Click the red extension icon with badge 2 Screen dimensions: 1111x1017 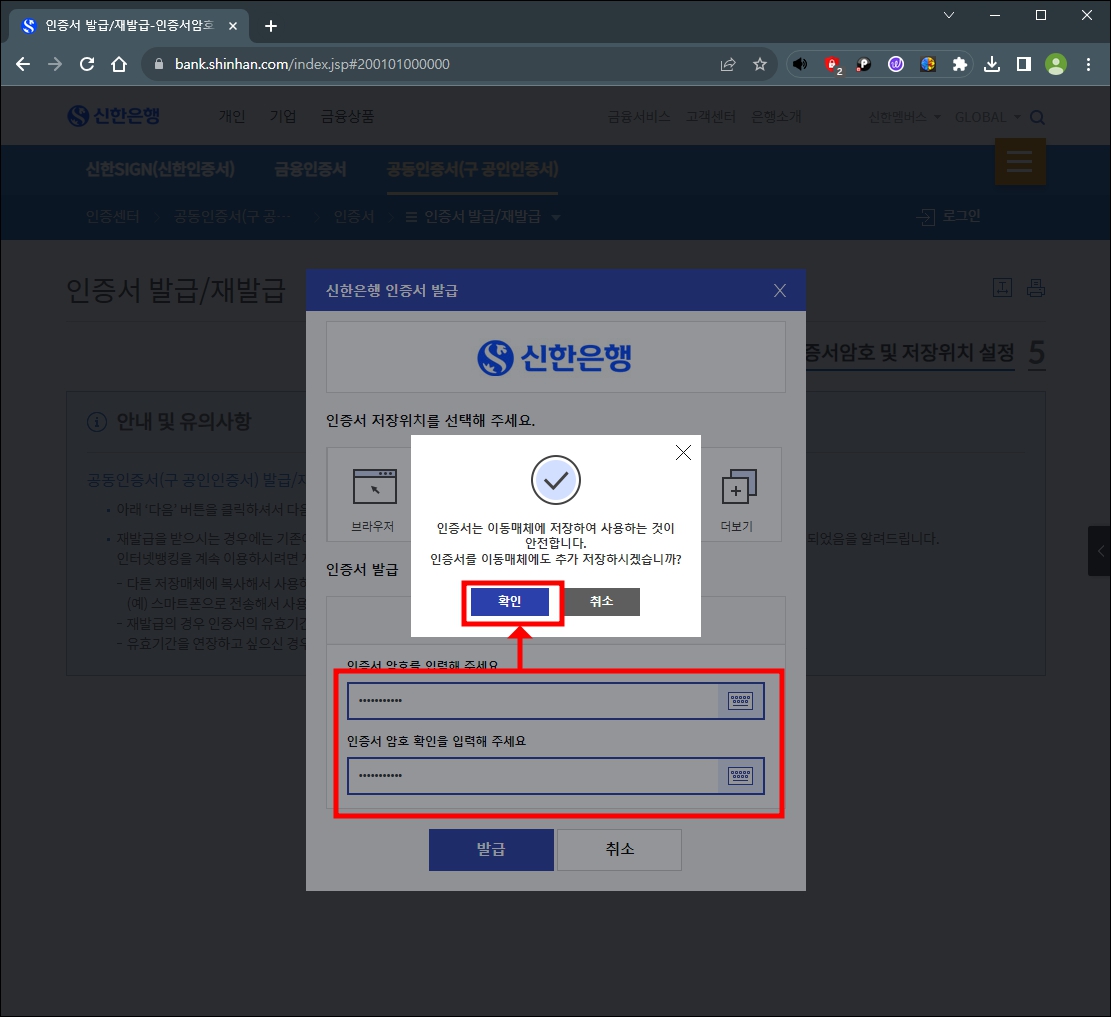[x=833, y=64]
